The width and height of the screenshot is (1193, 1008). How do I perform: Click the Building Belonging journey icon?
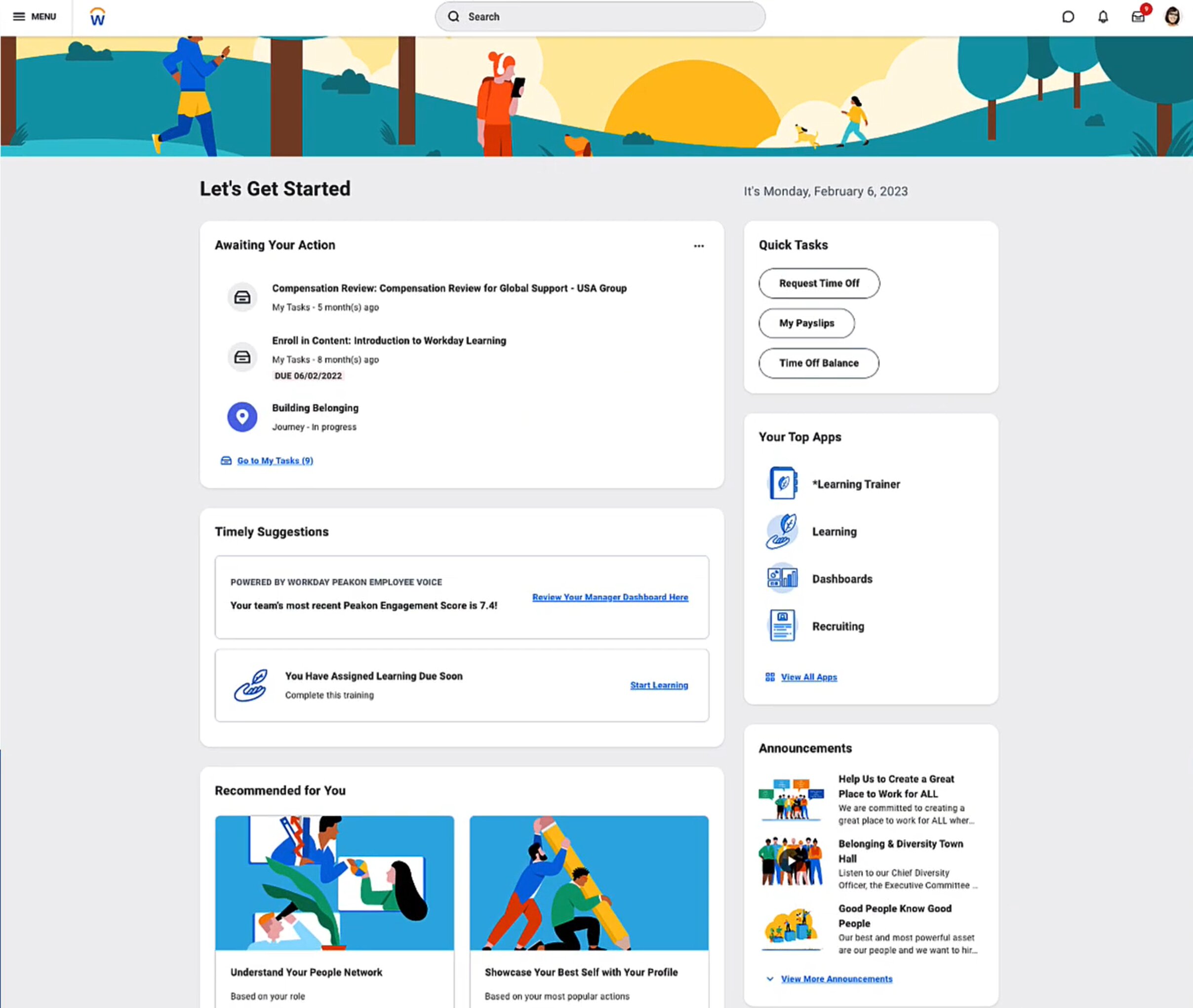[242, 417]
